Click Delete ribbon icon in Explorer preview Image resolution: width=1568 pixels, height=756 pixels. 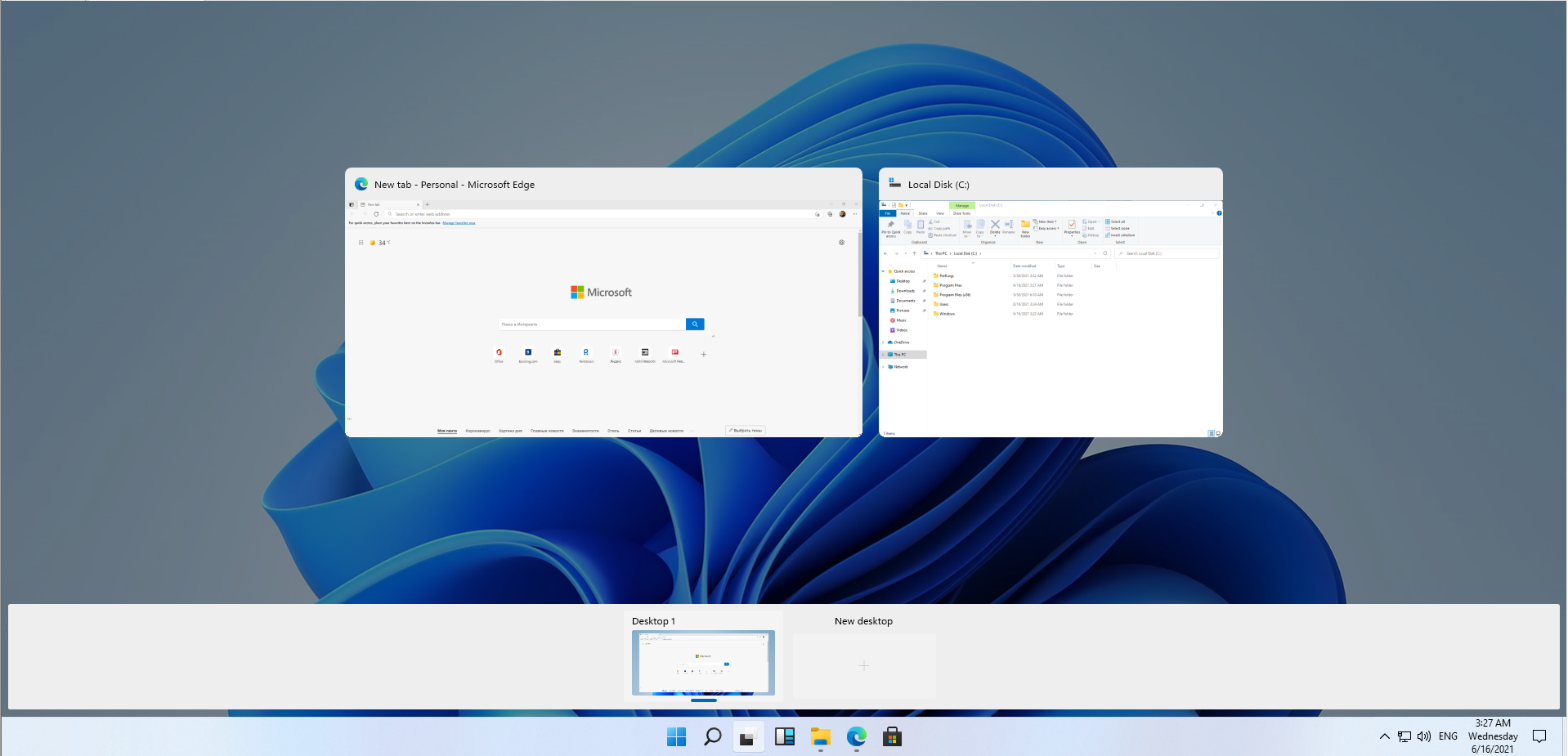coord(995,226)
